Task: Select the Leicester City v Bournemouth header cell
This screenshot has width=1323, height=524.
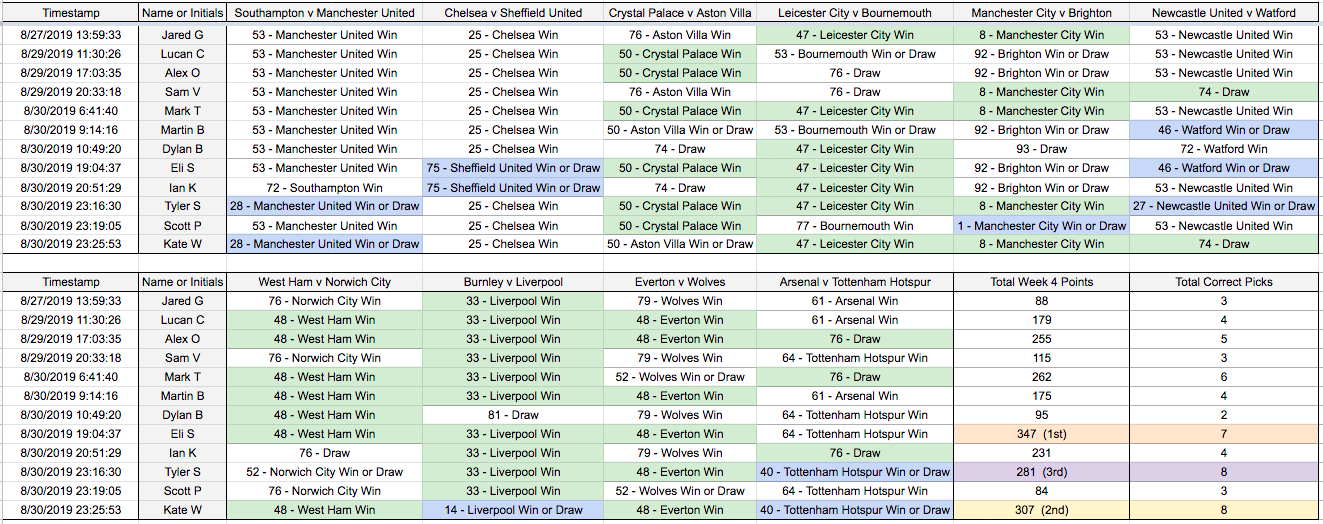Action: [x=855, y=13]
